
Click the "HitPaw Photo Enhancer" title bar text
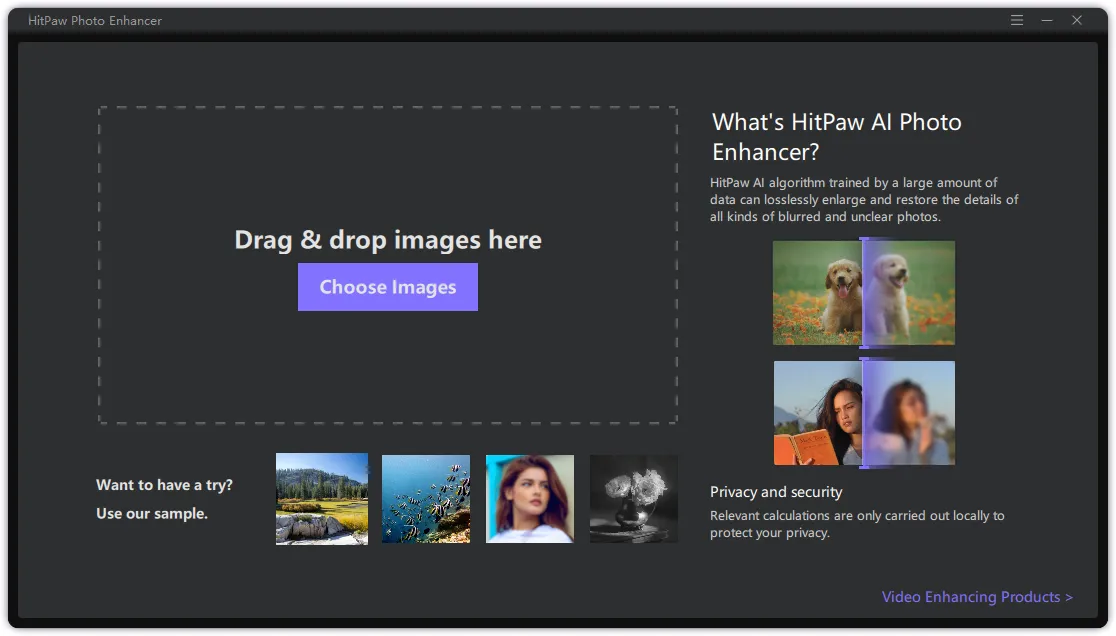pos(95,21)
